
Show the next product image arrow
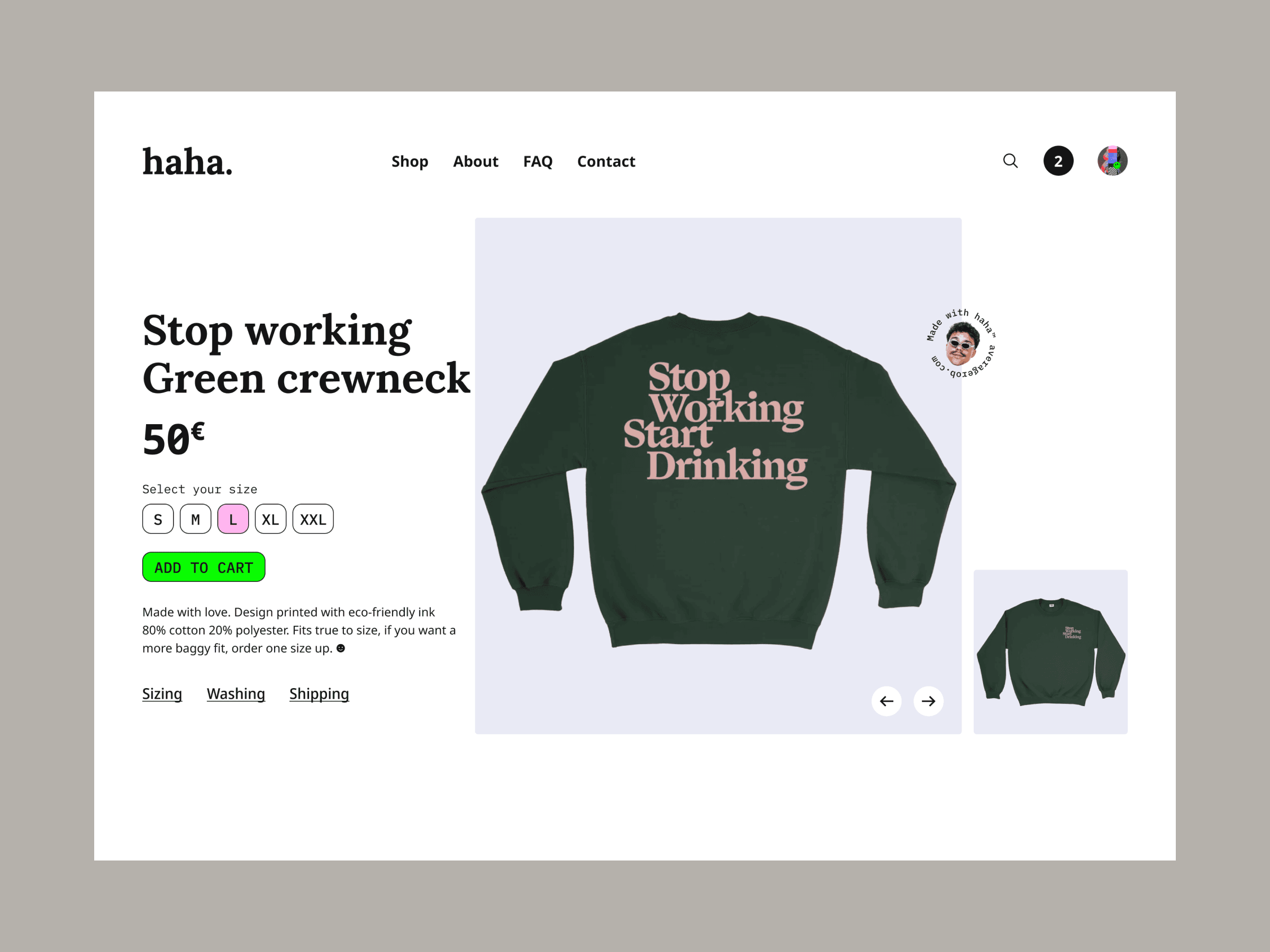coord(928,701)
